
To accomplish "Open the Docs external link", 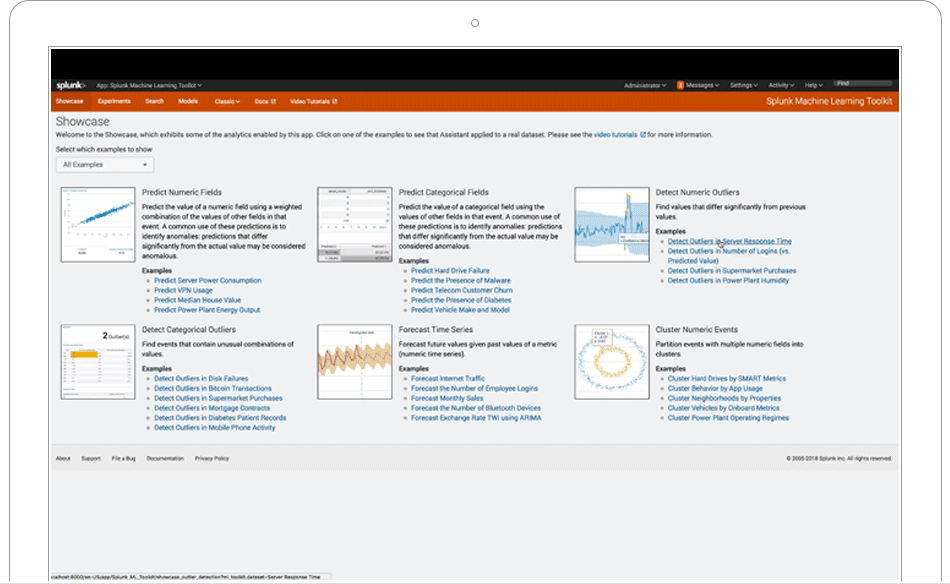I will (x=265, y=102).
